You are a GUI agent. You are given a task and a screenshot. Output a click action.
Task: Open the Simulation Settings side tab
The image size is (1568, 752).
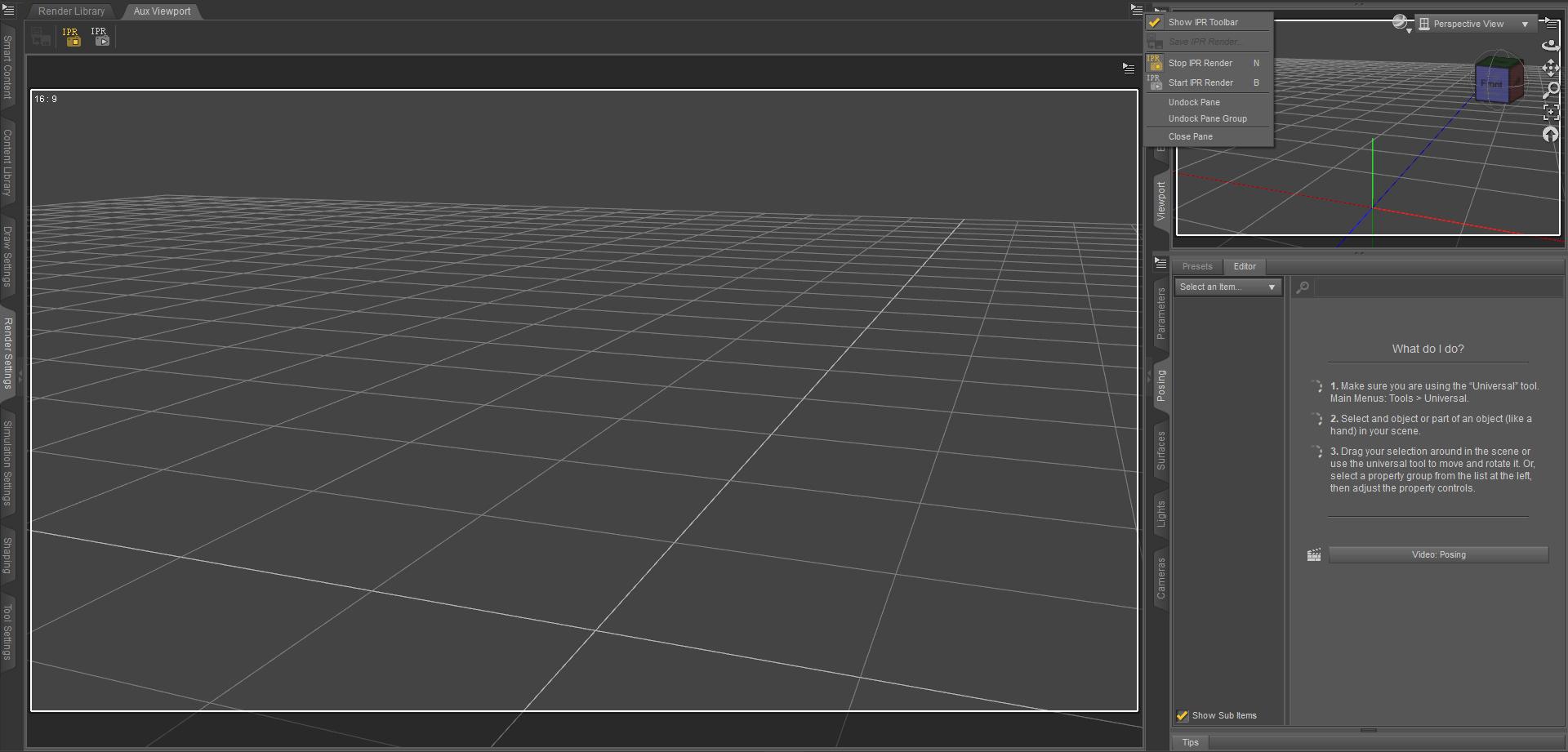7,464
